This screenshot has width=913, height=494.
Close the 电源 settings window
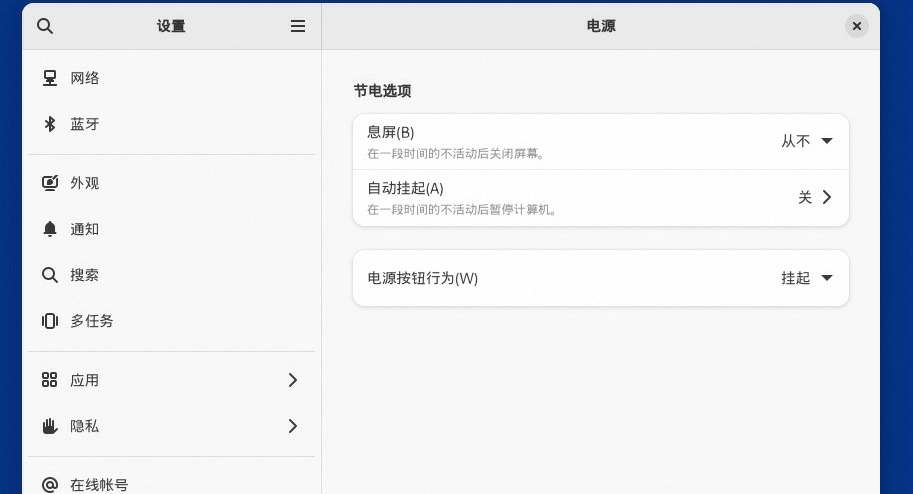(x=857, y=26)
